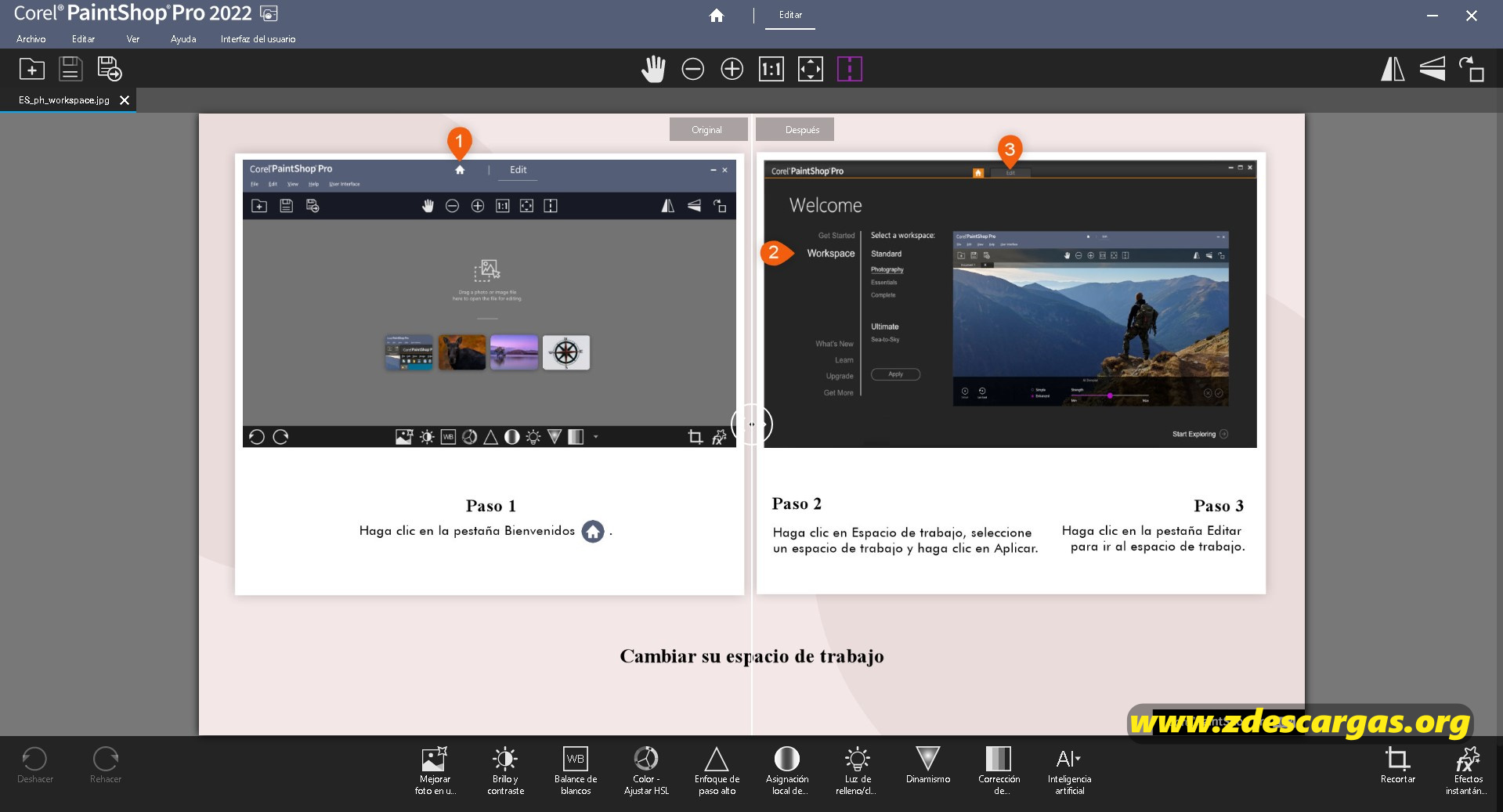Open the Editar menu
This screenshot has height=812, width=1503.
(83, 39)
